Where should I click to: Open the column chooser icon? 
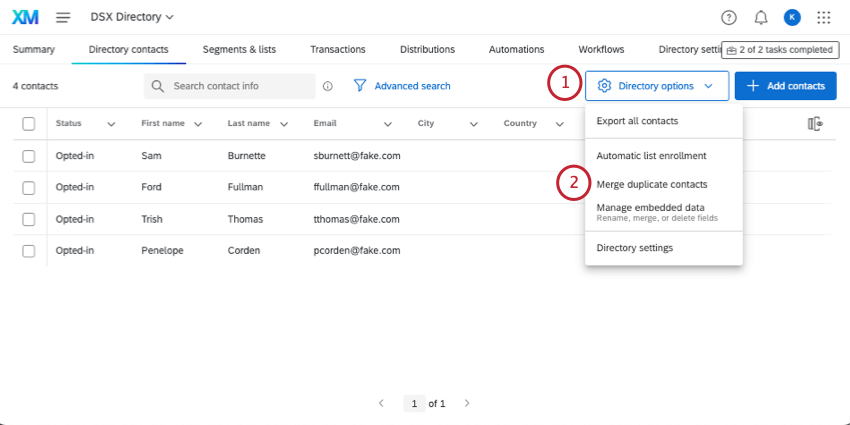pos(815,123)
